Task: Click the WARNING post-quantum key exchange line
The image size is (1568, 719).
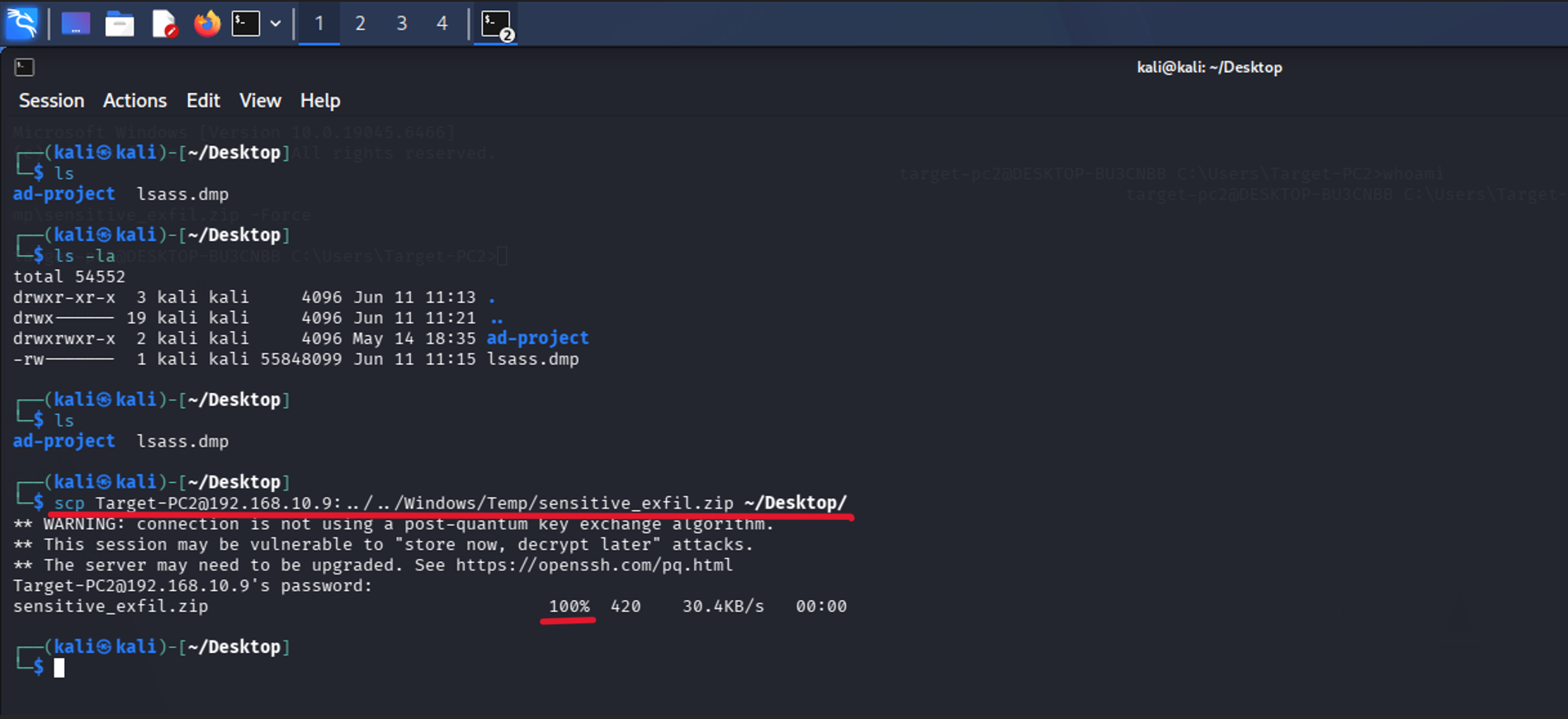Action: [x=394, y=524]
